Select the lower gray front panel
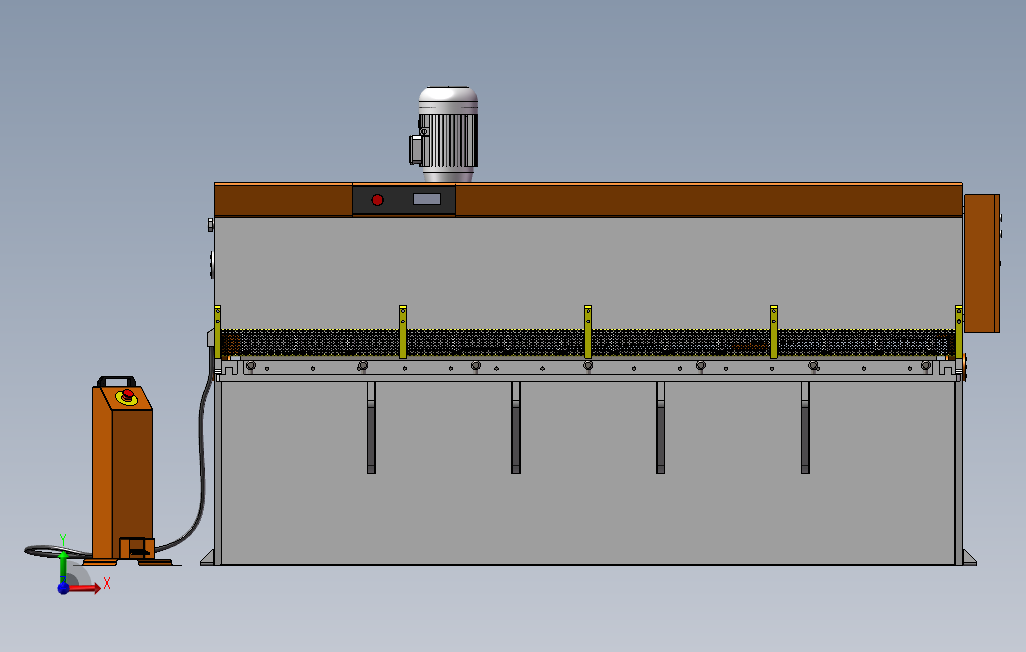The width and height of the screenshot is (1026, 652). click(588, 473)
